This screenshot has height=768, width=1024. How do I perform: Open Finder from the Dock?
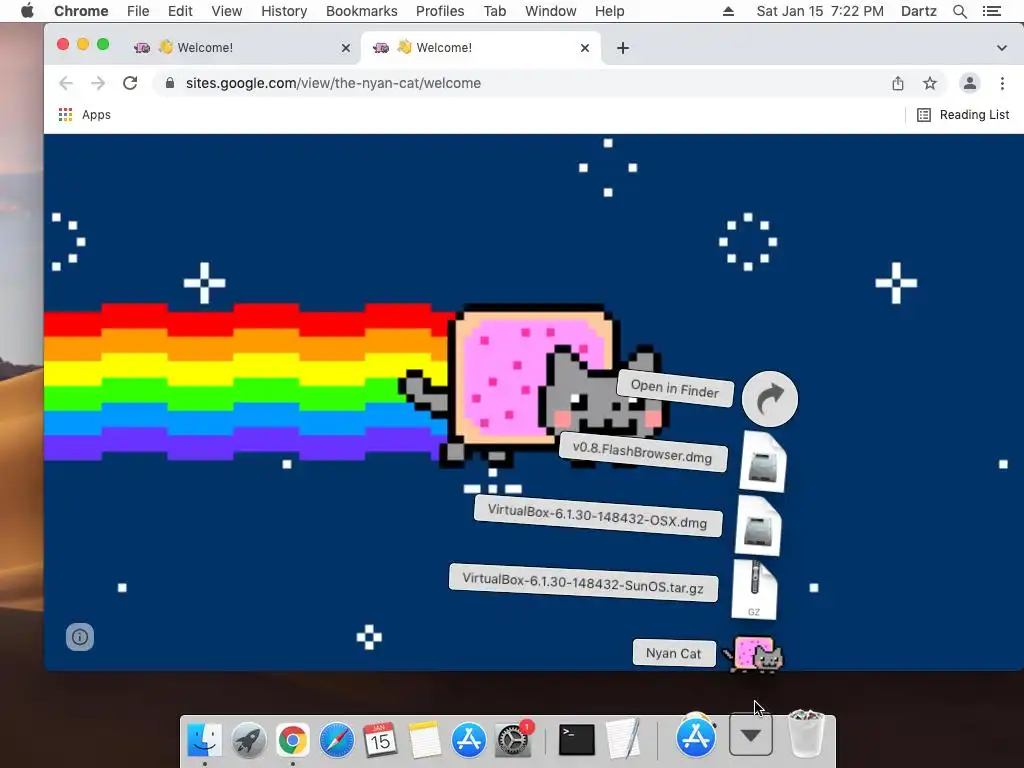tap(204, 740)
